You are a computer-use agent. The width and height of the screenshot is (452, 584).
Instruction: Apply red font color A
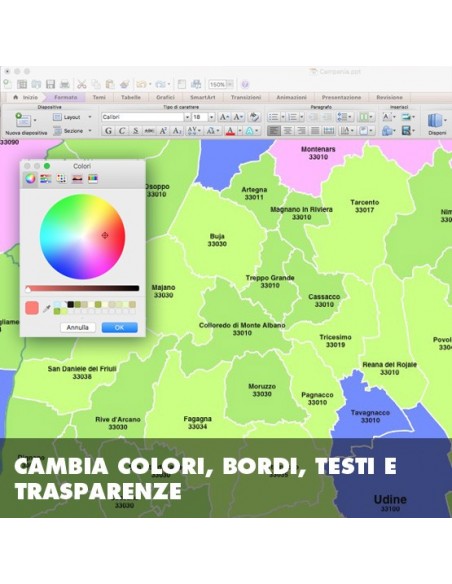click(x=230, y=131)
